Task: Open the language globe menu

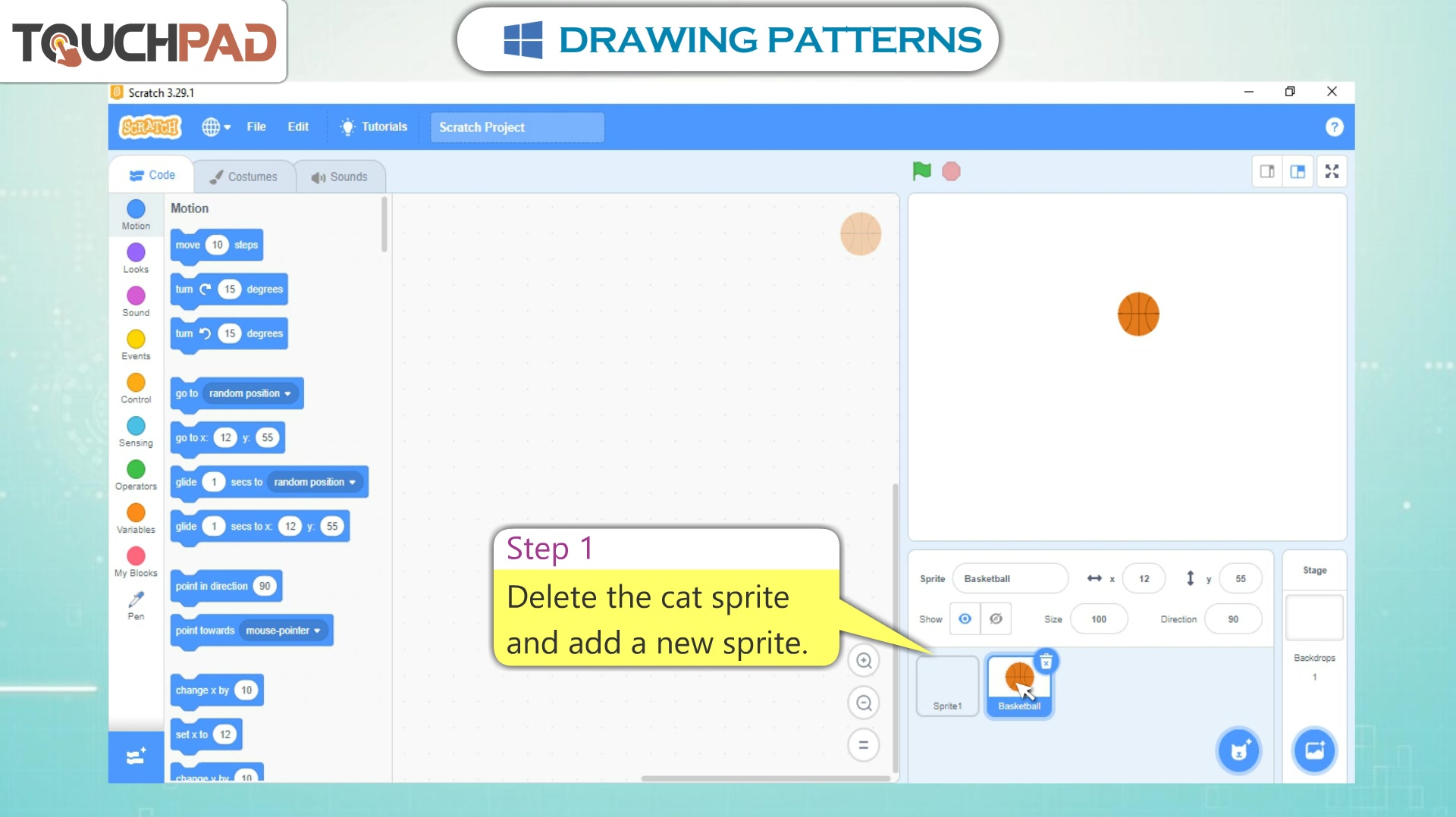Action: pos(216,127)
